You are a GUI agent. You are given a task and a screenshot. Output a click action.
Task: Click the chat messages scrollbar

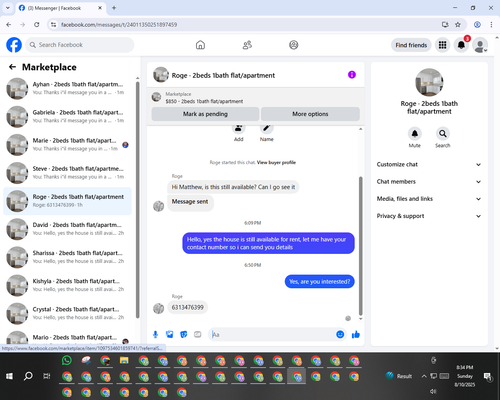click(x=360, y=246)
